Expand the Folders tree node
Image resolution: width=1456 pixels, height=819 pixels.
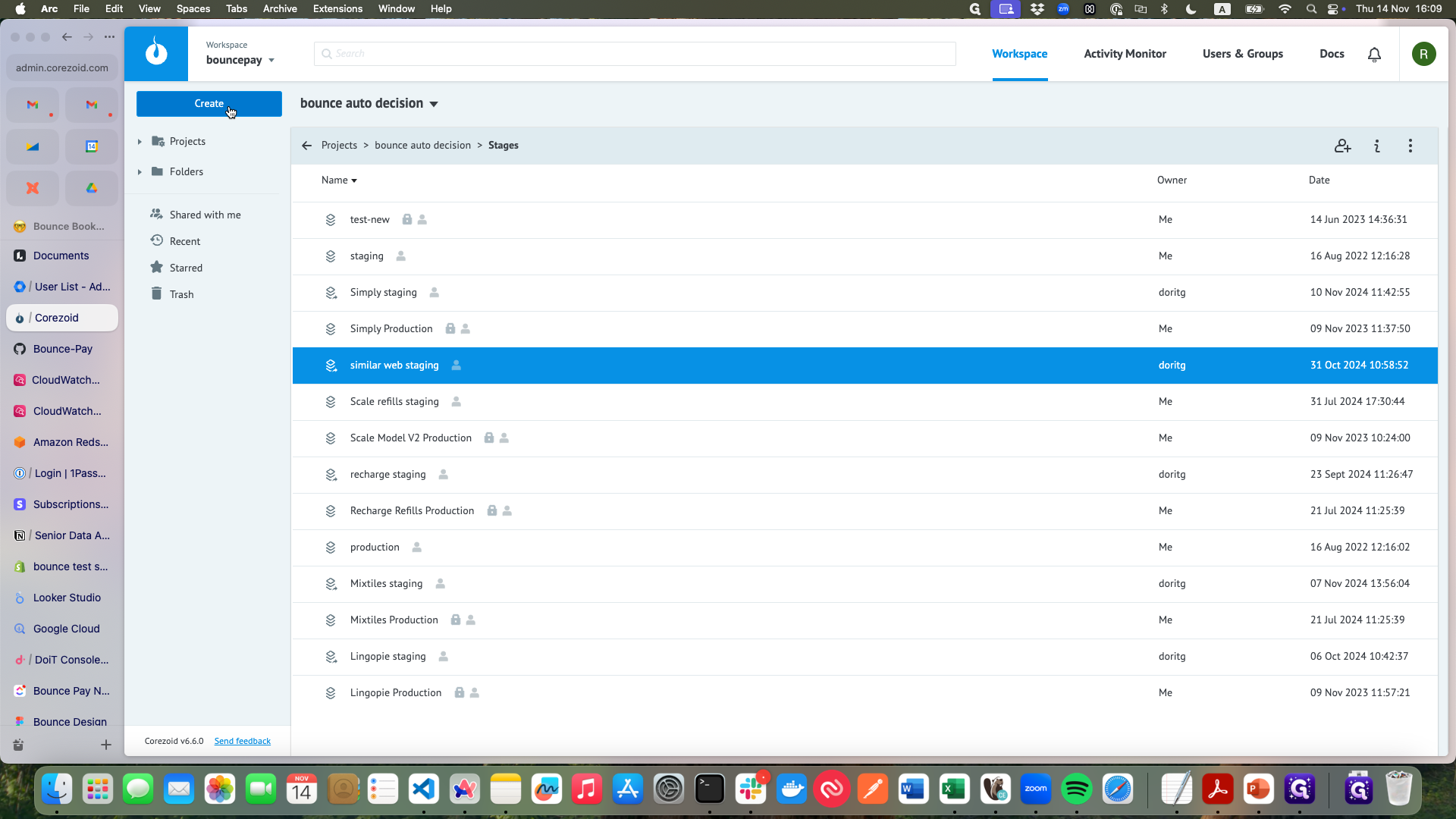click(x=140, y=172)
